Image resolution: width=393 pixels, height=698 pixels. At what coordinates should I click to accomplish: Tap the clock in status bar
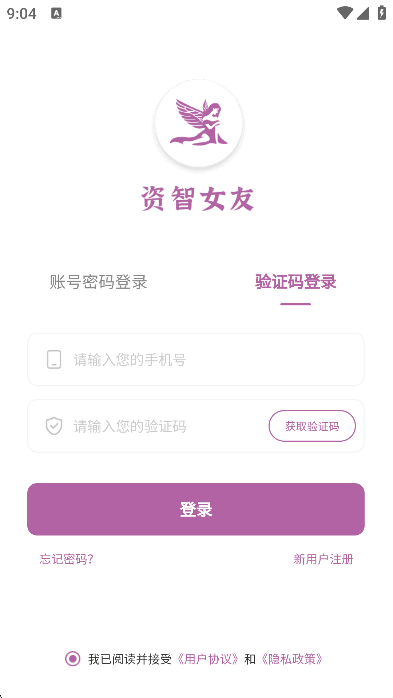click(x=21, y=14)
